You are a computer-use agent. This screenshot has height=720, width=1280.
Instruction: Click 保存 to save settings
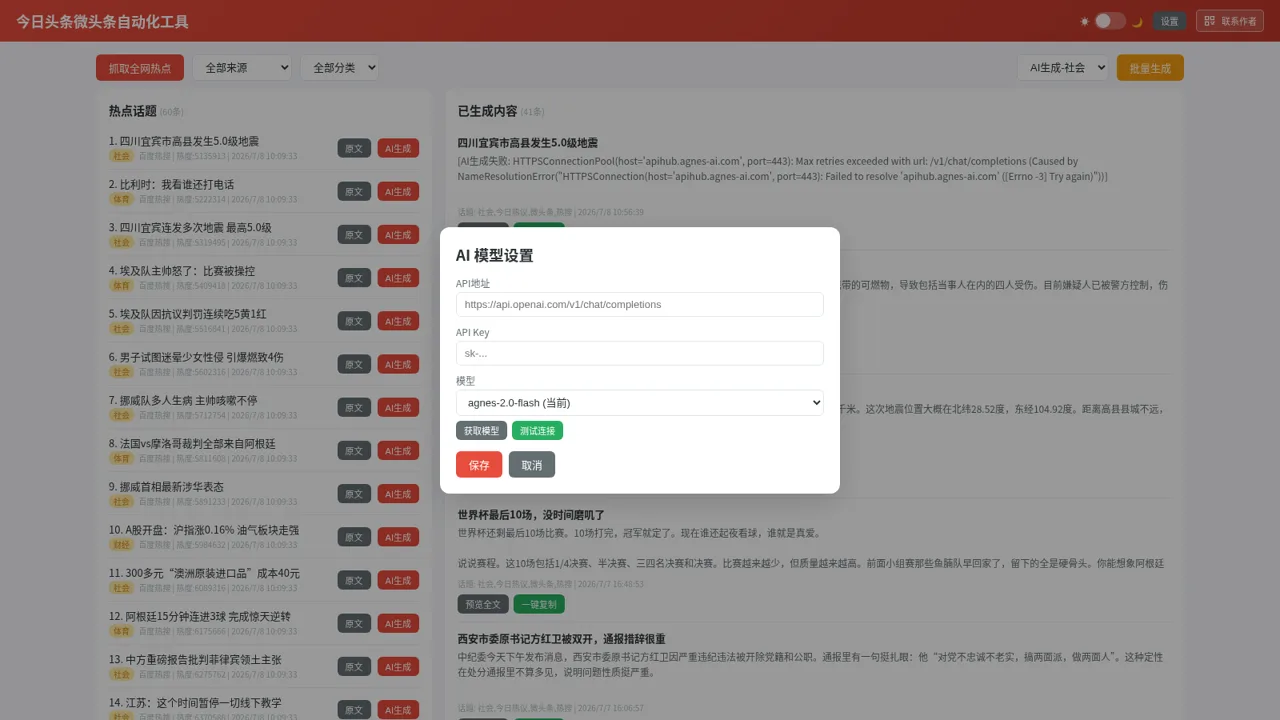[479, 465]
